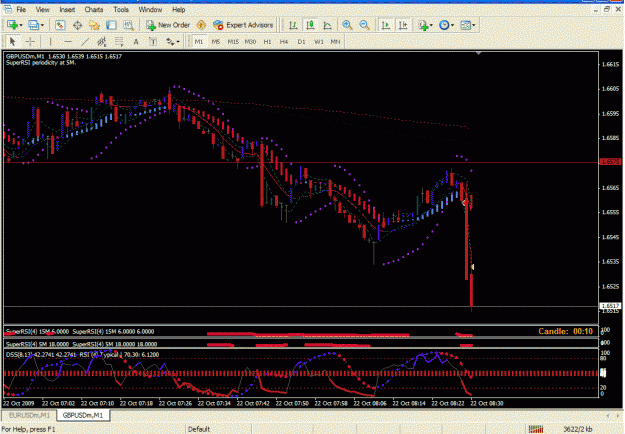The width and height of the screenshot is (625, 434).
Task: Toggle Chart Shift from the right border
Action: point(403,25)
